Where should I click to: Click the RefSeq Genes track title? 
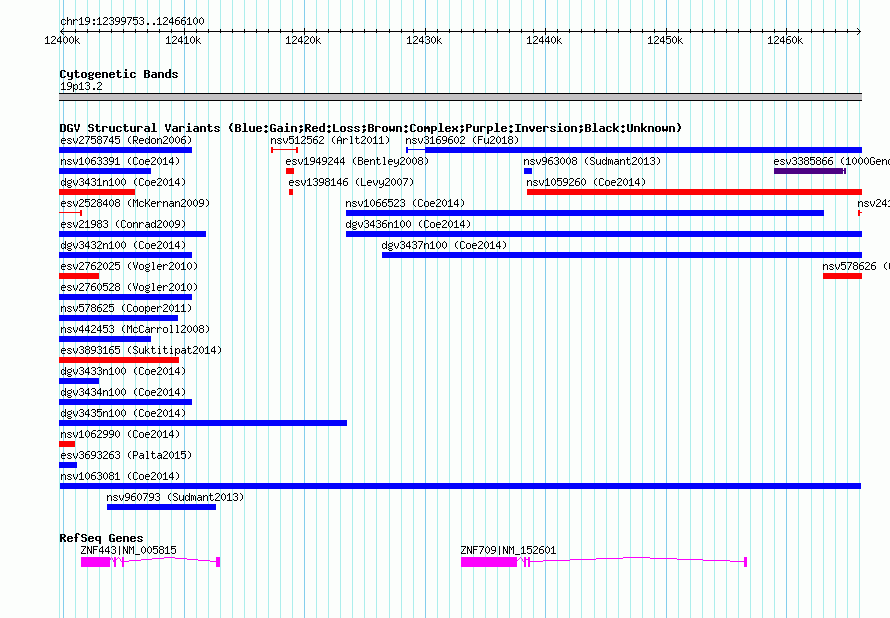click(x=101, y=538)
